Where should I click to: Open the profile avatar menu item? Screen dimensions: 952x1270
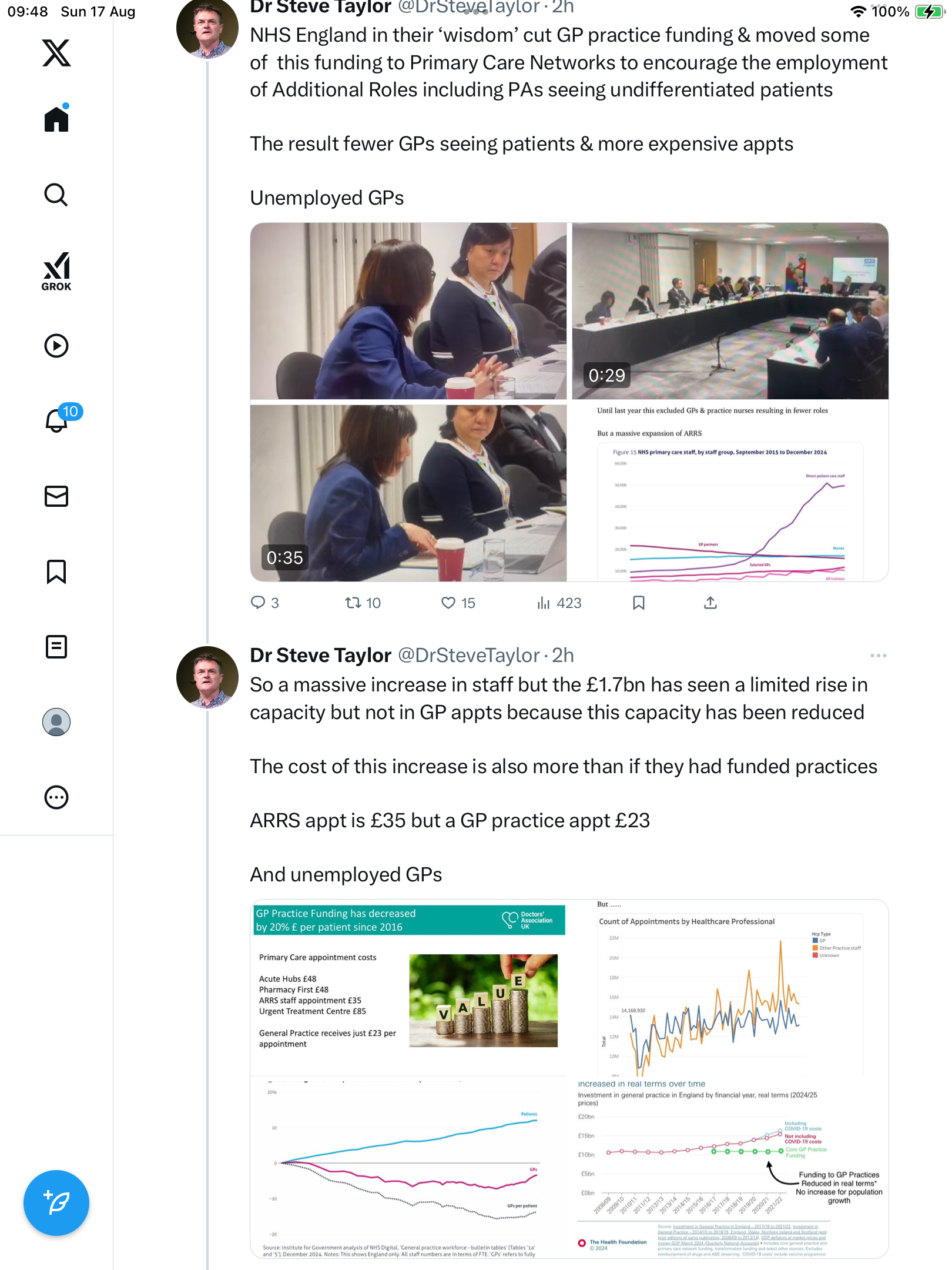[x=56, y=722]
